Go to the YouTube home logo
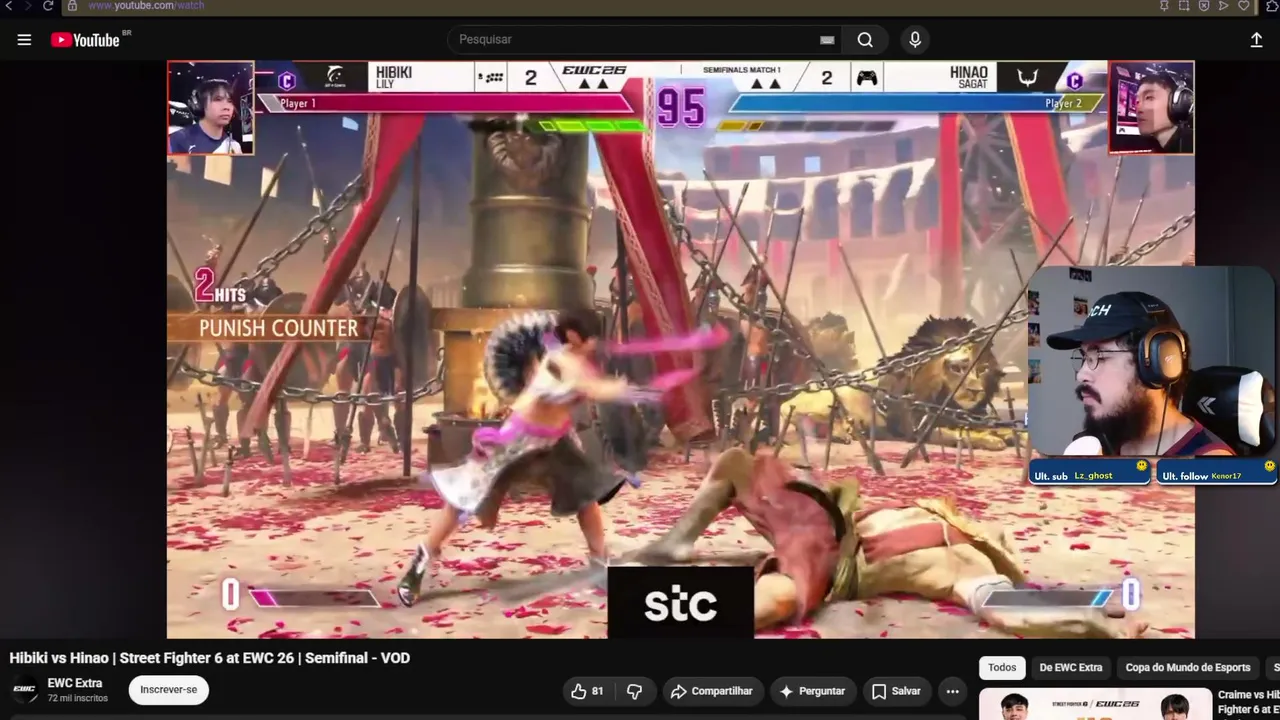 [x=86, y=40]
